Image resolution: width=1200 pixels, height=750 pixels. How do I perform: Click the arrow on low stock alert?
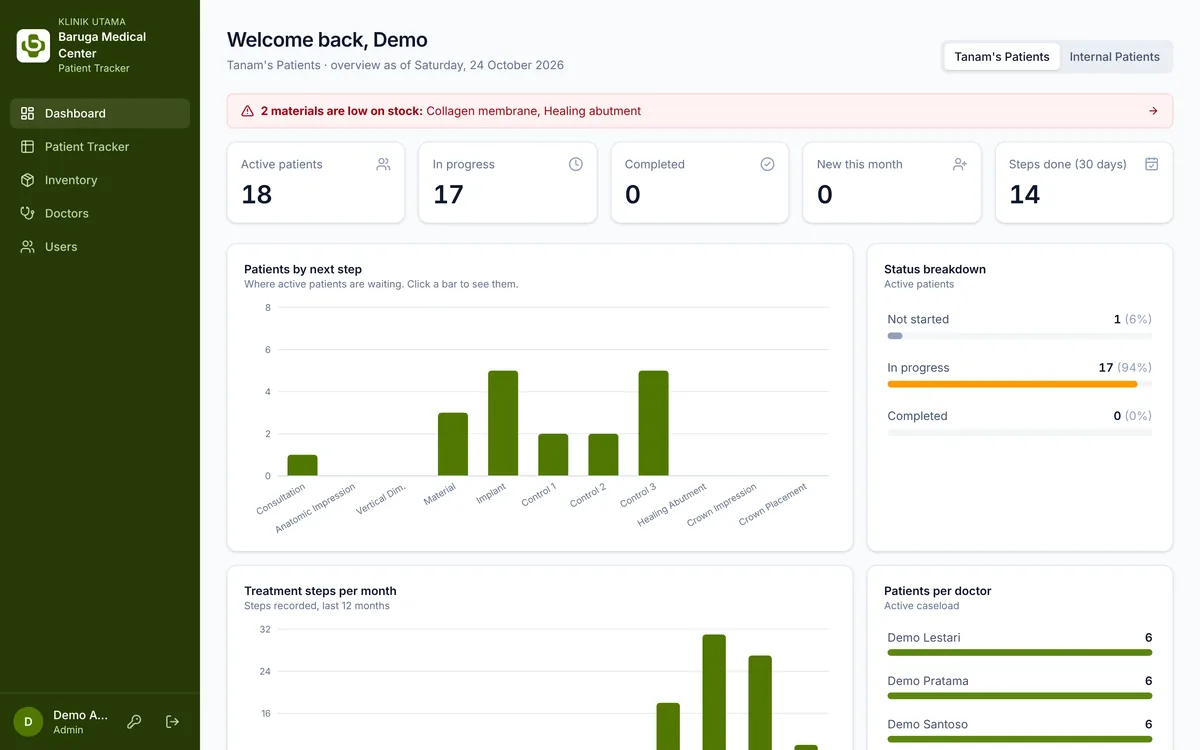[1153, 111]
